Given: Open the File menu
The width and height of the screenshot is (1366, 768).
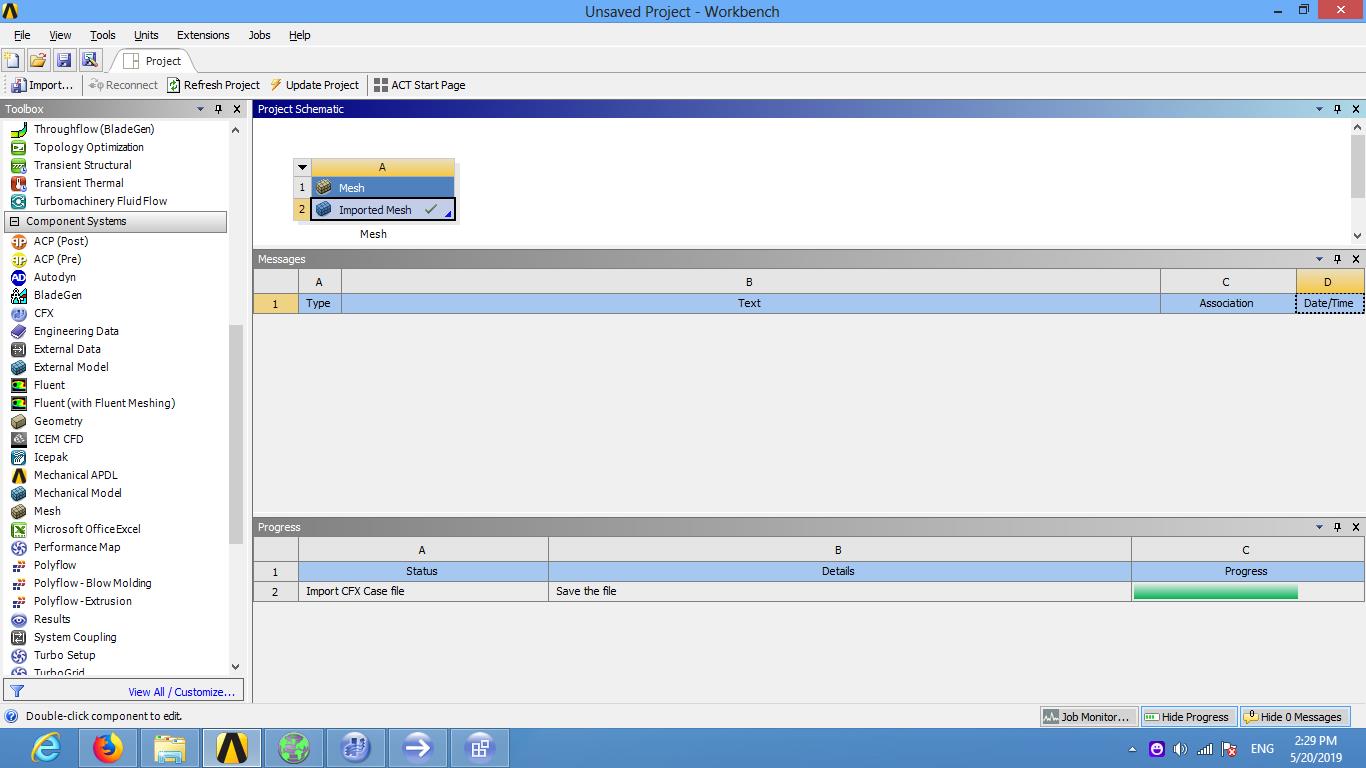Looking at the screenshot, I should (x=22, y=35).
